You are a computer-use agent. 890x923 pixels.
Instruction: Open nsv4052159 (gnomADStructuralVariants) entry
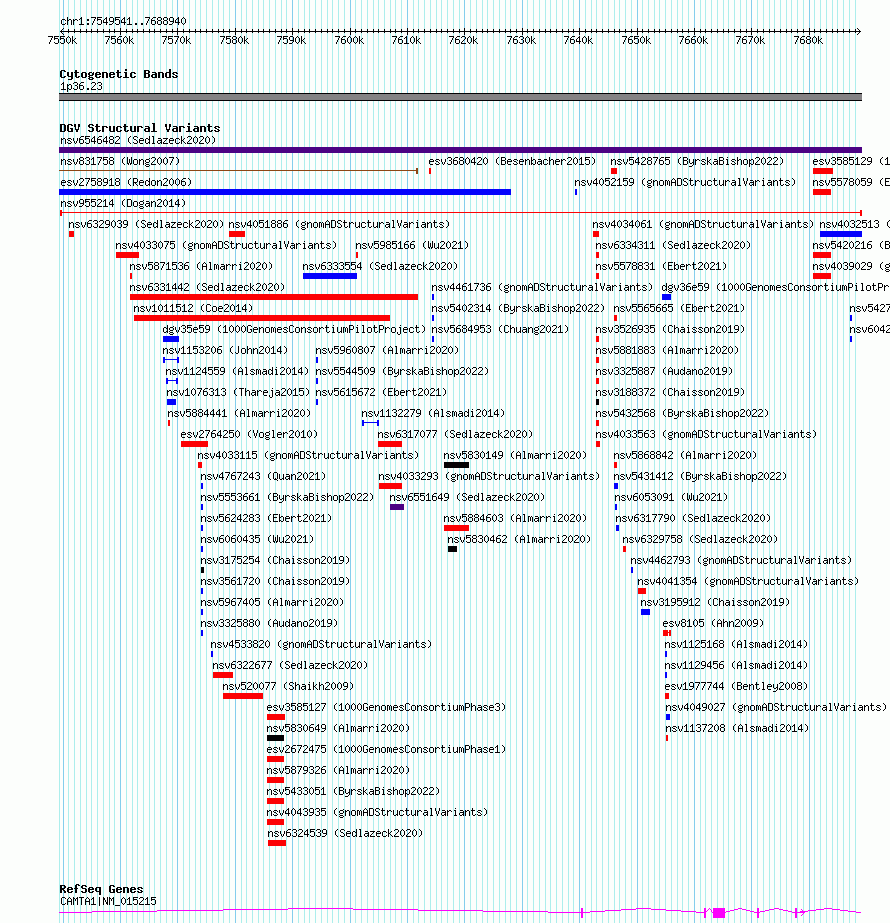[685, 182]
